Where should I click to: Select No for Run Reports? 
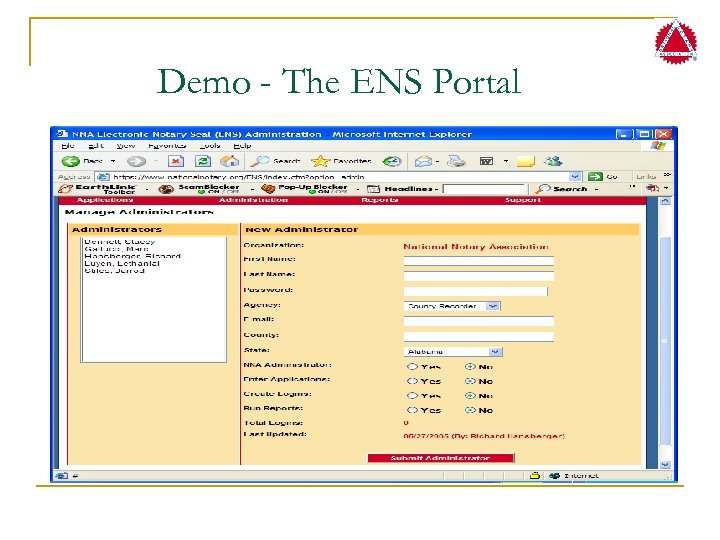pos(470,410)
